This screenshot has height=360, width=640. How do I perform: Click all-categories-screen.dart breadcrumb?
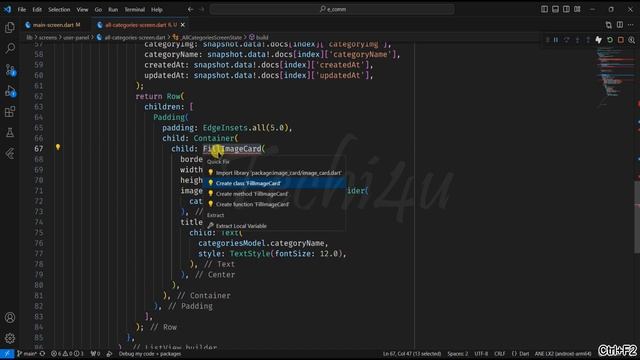pyautogui.click(x=131, y=37)
